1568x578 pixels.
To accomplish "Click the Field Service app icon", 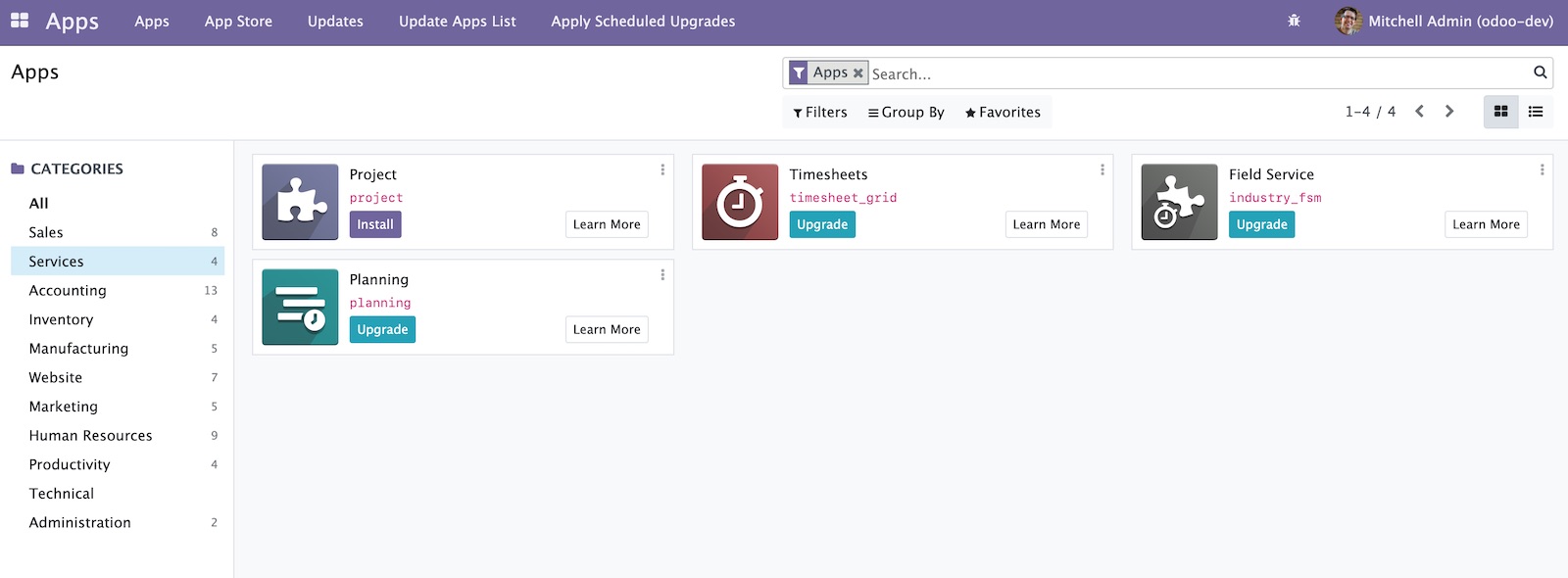I will click(x=1179, y=202).
